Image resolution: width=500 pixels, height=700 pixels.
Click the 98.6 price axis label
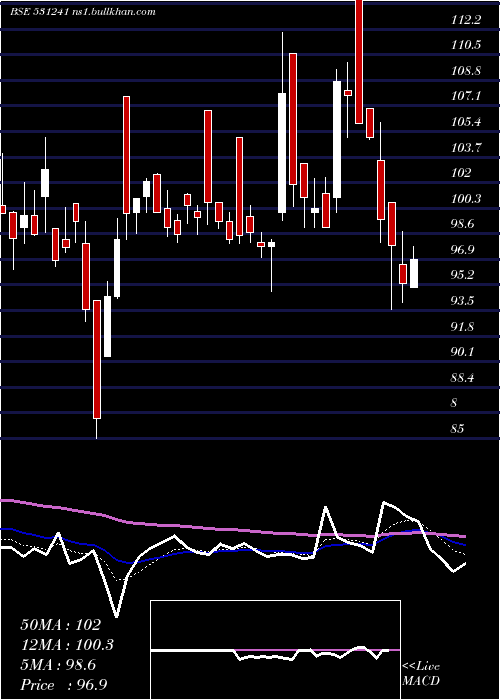tap(463, 224)
